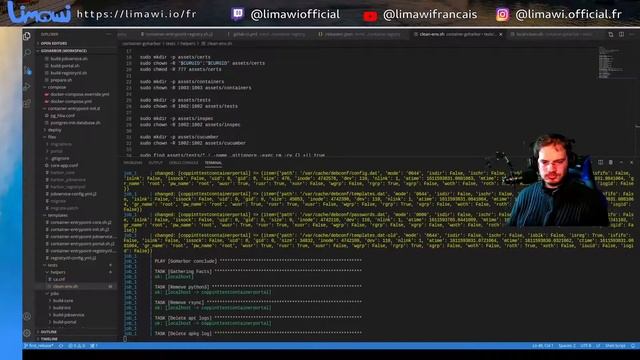Image resolution: width=640 pixels, height=360 pixels.
Task: Click the Limawi logo
Action: pyautogui.click(x=39, y=13)
